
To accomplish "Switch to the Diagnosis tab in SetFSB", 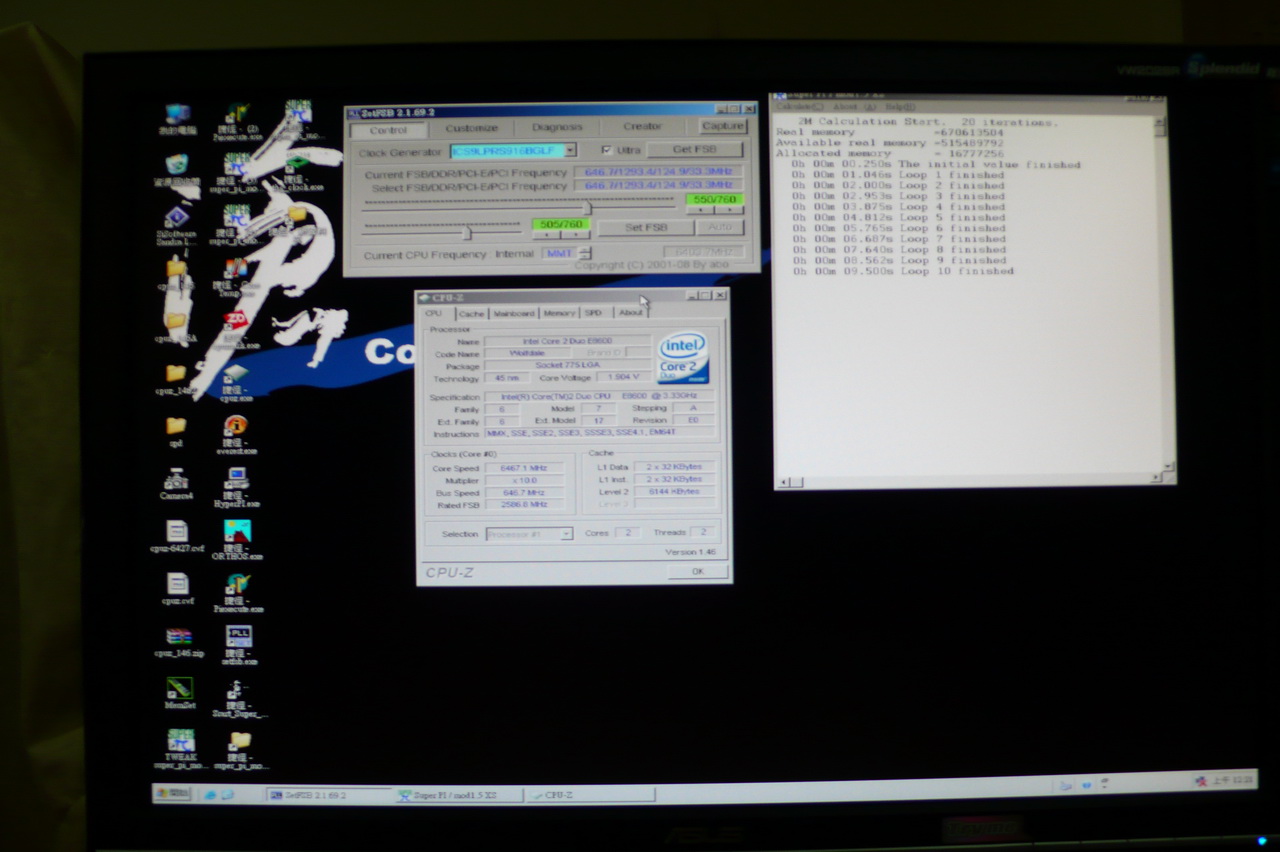I will [556, 127].
